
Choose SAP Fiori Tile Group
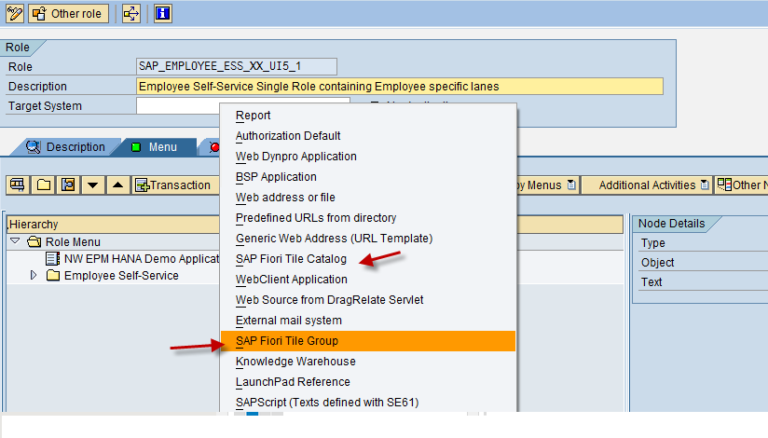click(x=368, y=341)
